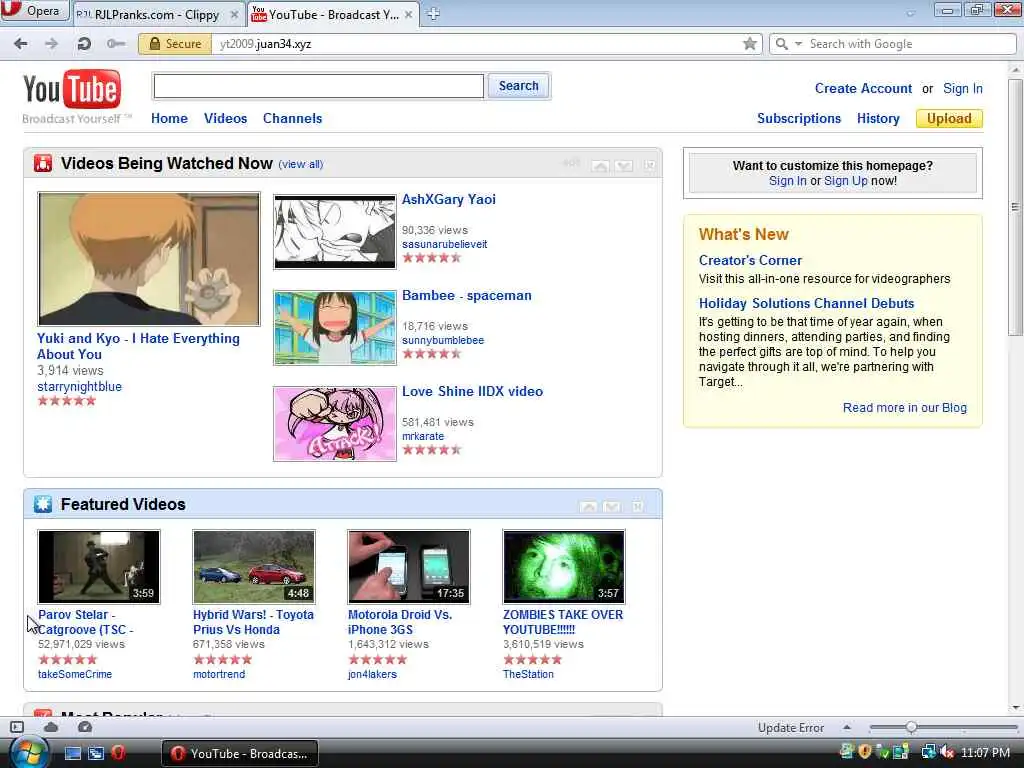1024x768 pixels.
Task: Click the (view all) link
Action: pos(300,164)
